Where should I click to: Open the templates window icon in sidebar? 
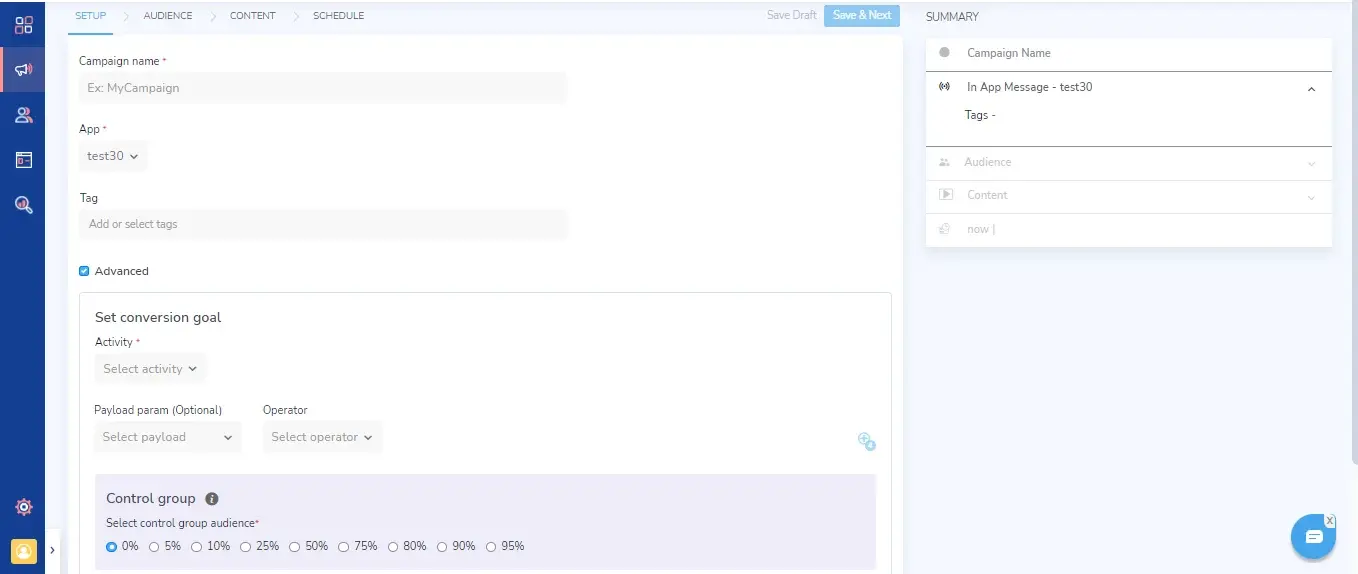[23, 160]
